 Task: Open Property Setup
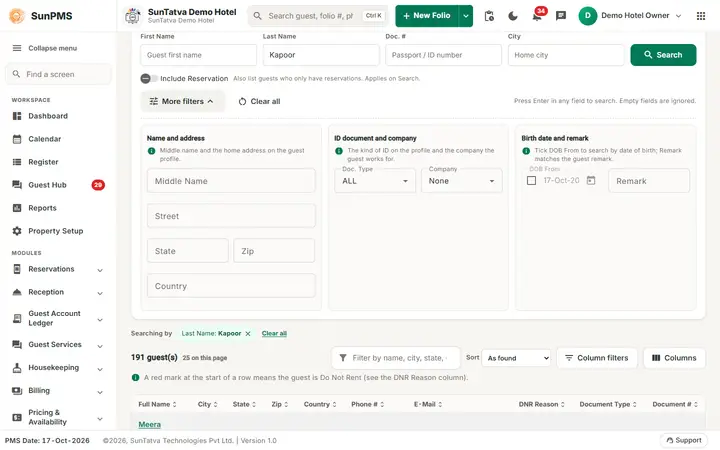coord(58,231)
